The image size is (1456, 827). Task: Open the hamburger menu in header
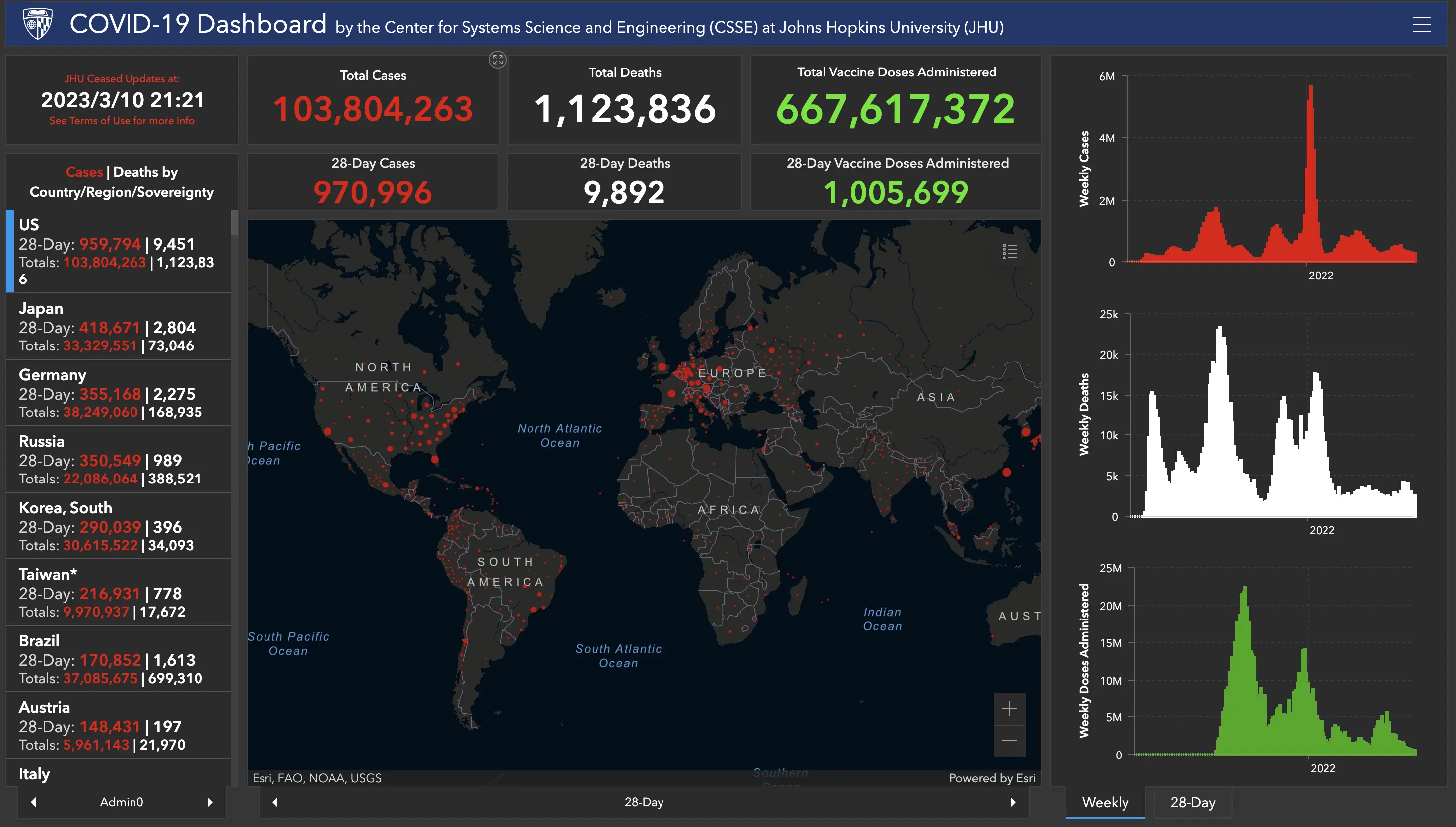1421,24
